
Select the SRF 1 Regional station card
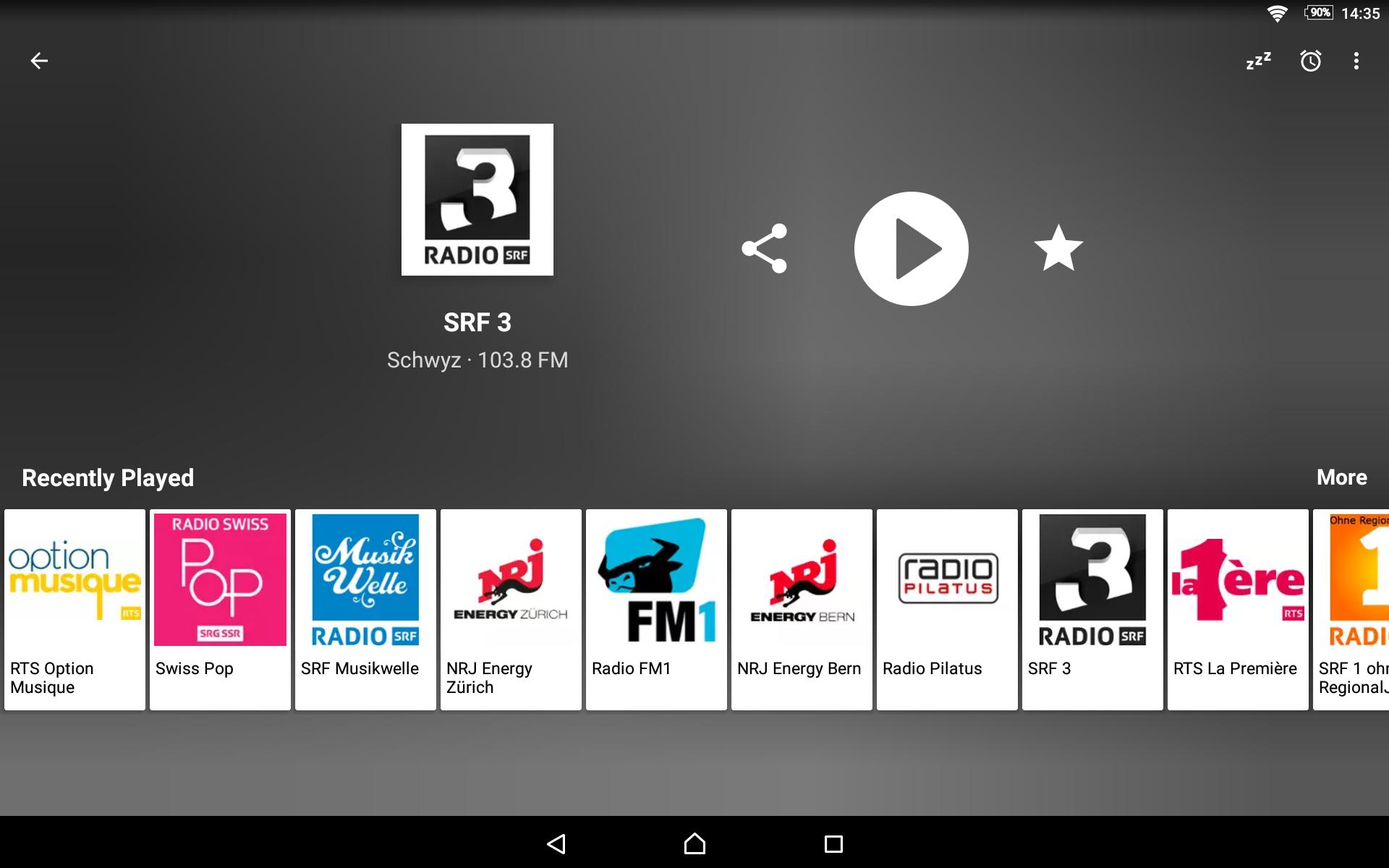tap(1351, 610)
